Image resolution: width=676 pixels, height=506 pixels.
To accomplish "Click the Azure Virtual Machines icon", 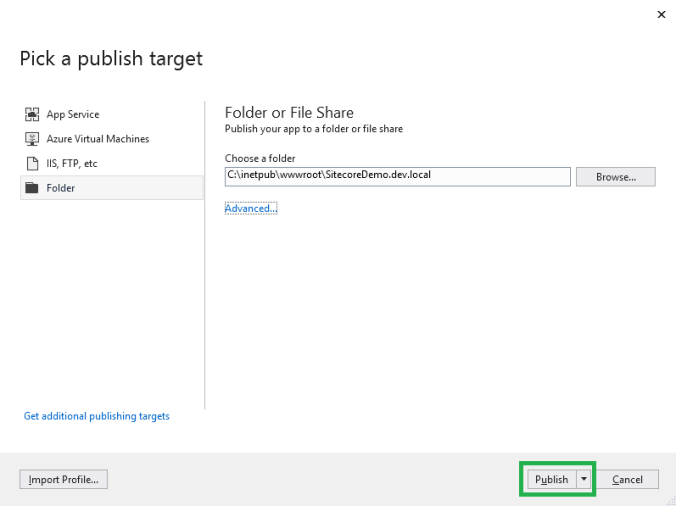I will [x=31, y=139].
